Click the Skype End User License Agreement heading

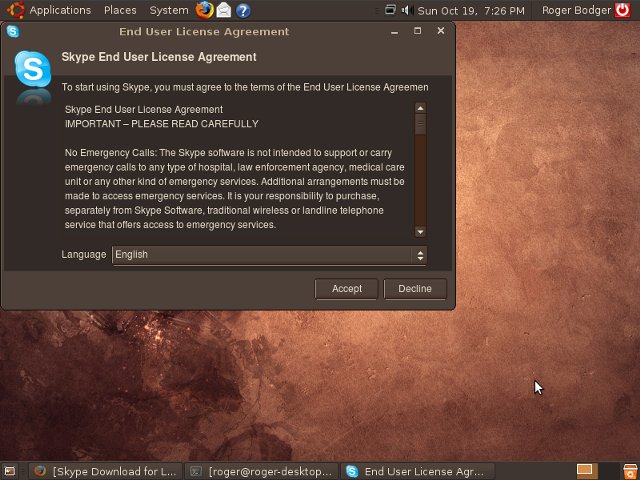pyautogui.click(x=159, y=57)
